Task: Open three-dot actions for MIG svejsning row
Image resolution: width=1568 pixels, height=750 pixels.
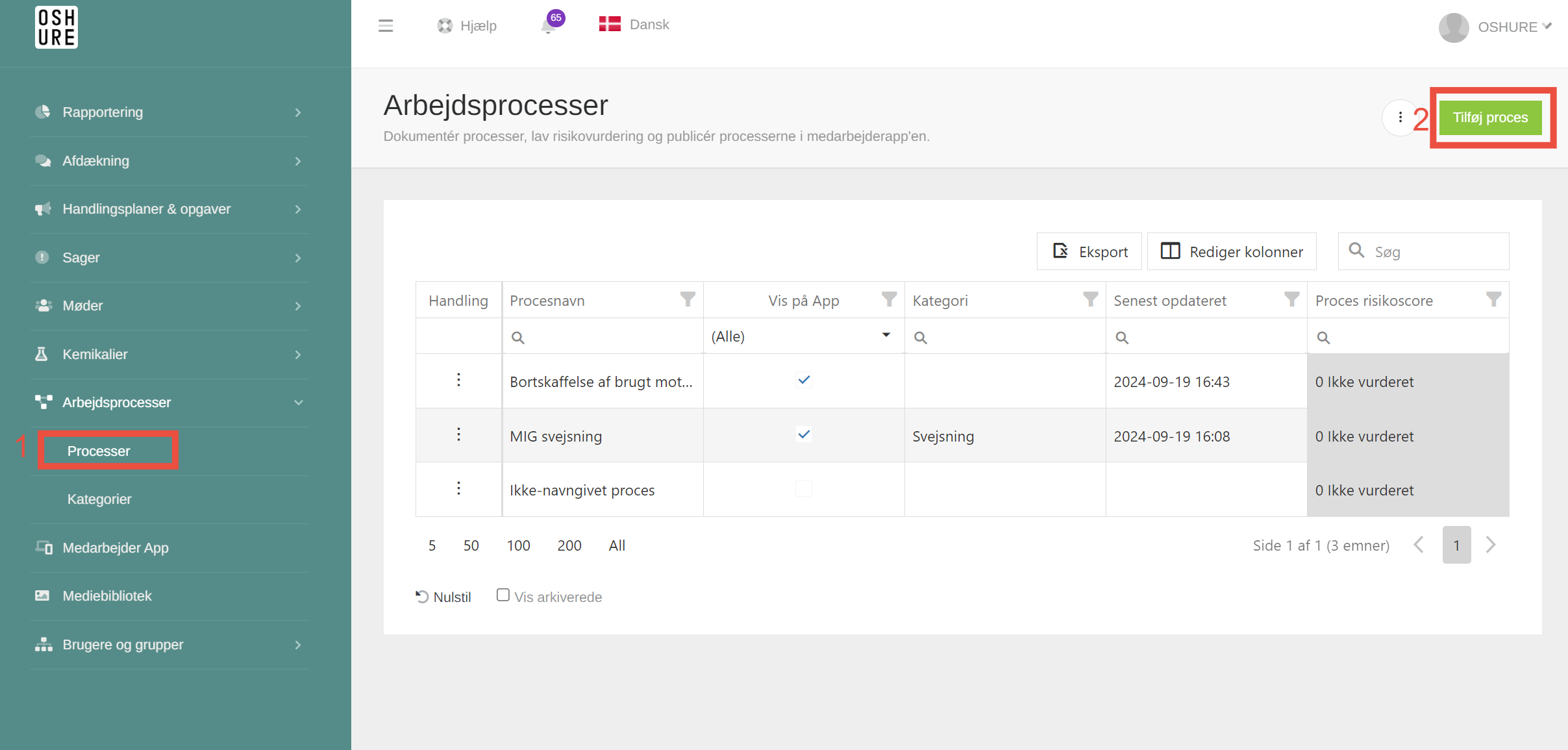Action: [x=458, y=434]
